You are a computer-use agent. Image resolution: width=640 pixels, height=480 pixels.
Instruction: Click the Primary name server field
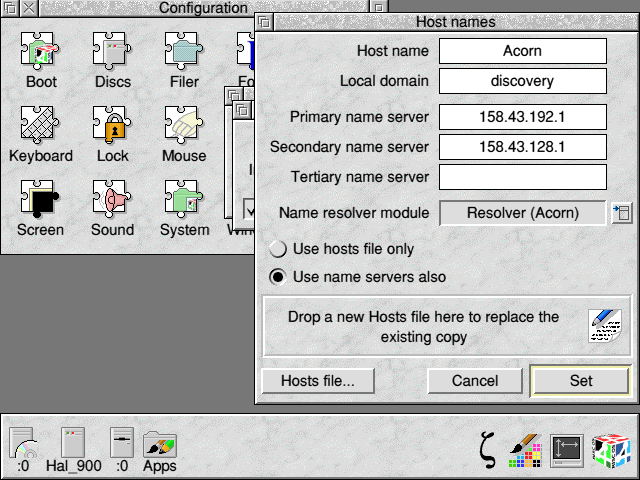pos(522,117)
